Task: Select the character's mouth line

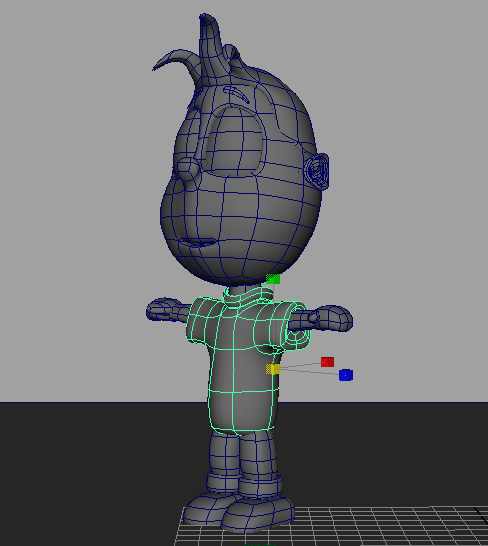Action: coord(197,242)
